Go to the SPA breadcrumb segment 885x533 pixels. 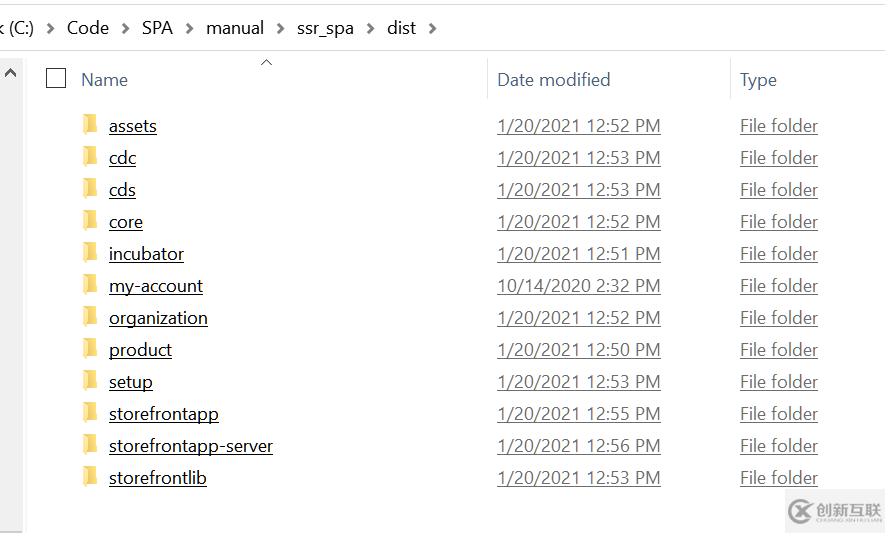[x=157, y=28]
